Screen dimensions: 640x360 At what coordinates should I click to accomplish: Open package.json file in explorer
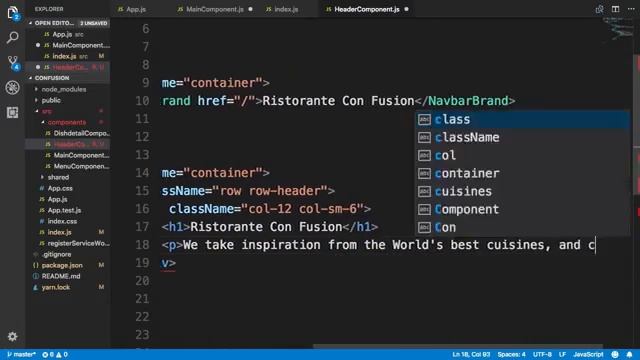(x=68, y=265)
